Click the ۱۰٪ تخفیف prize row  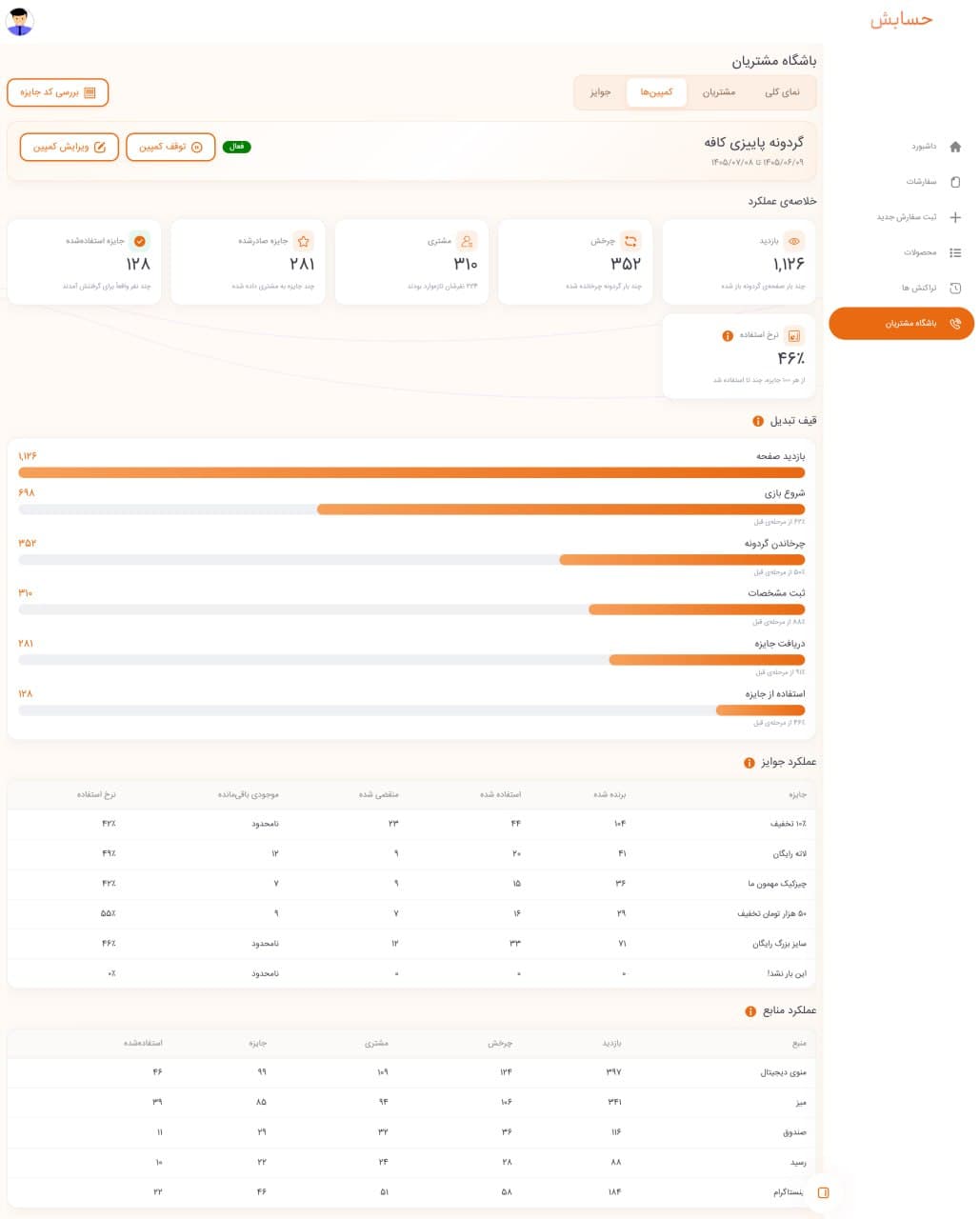pos(411,824)
